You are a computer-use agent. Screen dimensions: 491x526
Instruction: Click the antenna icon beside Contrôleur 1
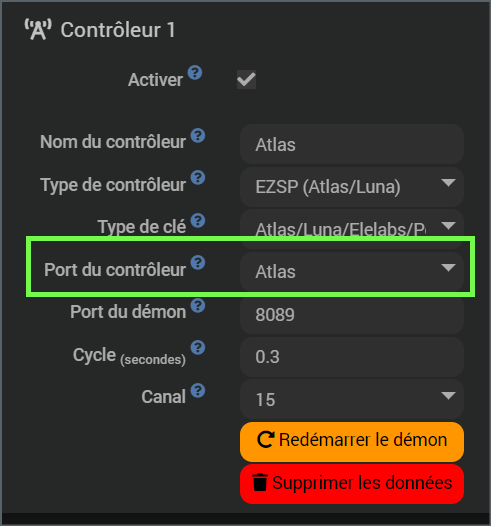38,30
